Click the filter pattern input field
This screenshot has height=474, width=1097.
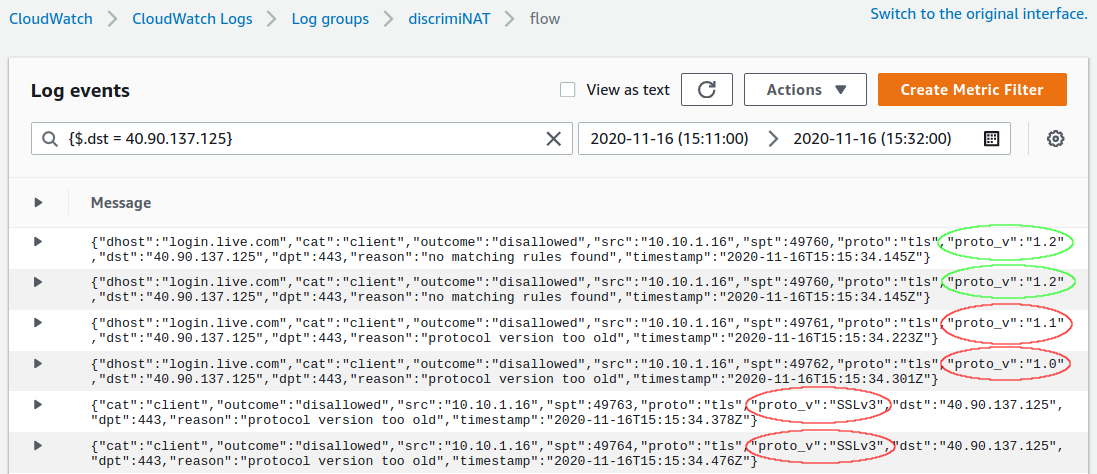302,139
